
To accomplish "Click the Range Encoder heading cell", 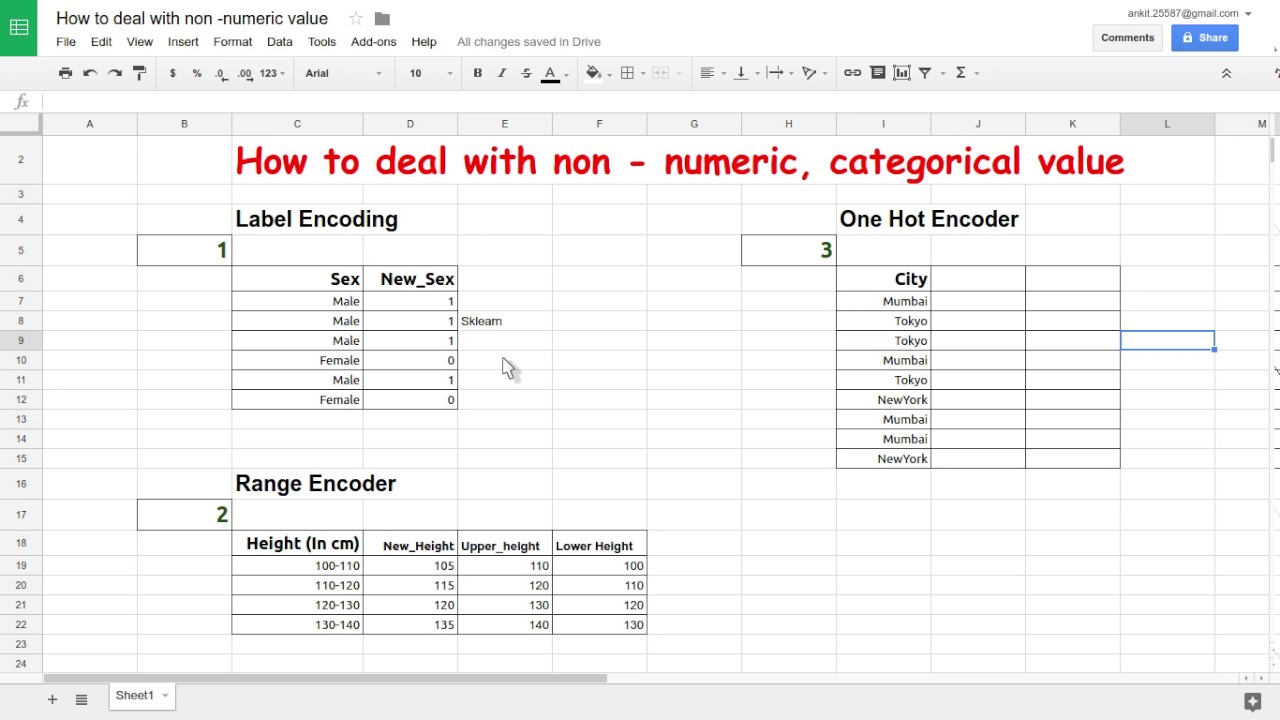I will [x=316, y=483].
